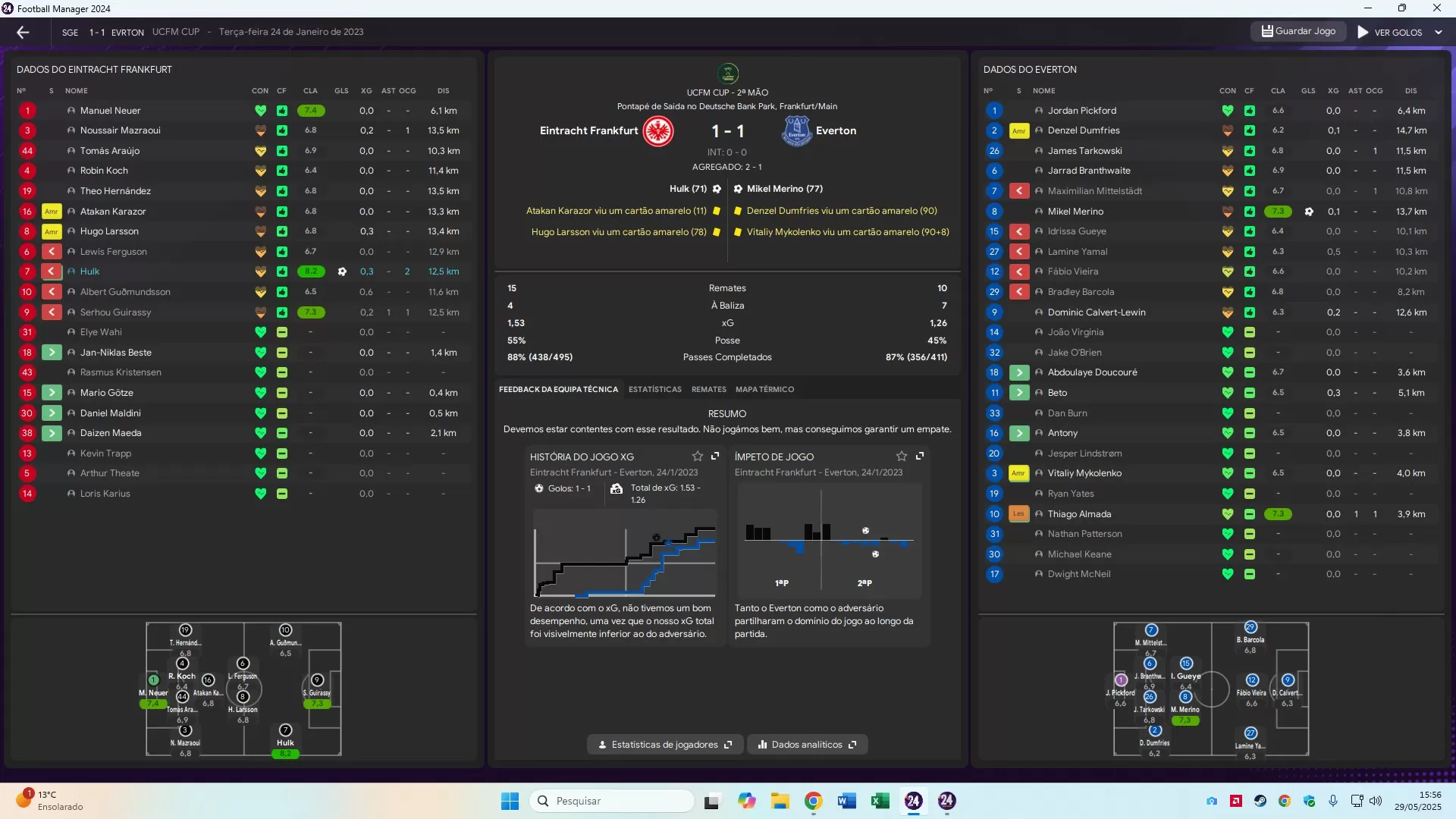This screenshot has width=1456, height=819.
Task: Click Abdoulaye Doucouré's substituted-on arrow
Action: coord(1018,372)
